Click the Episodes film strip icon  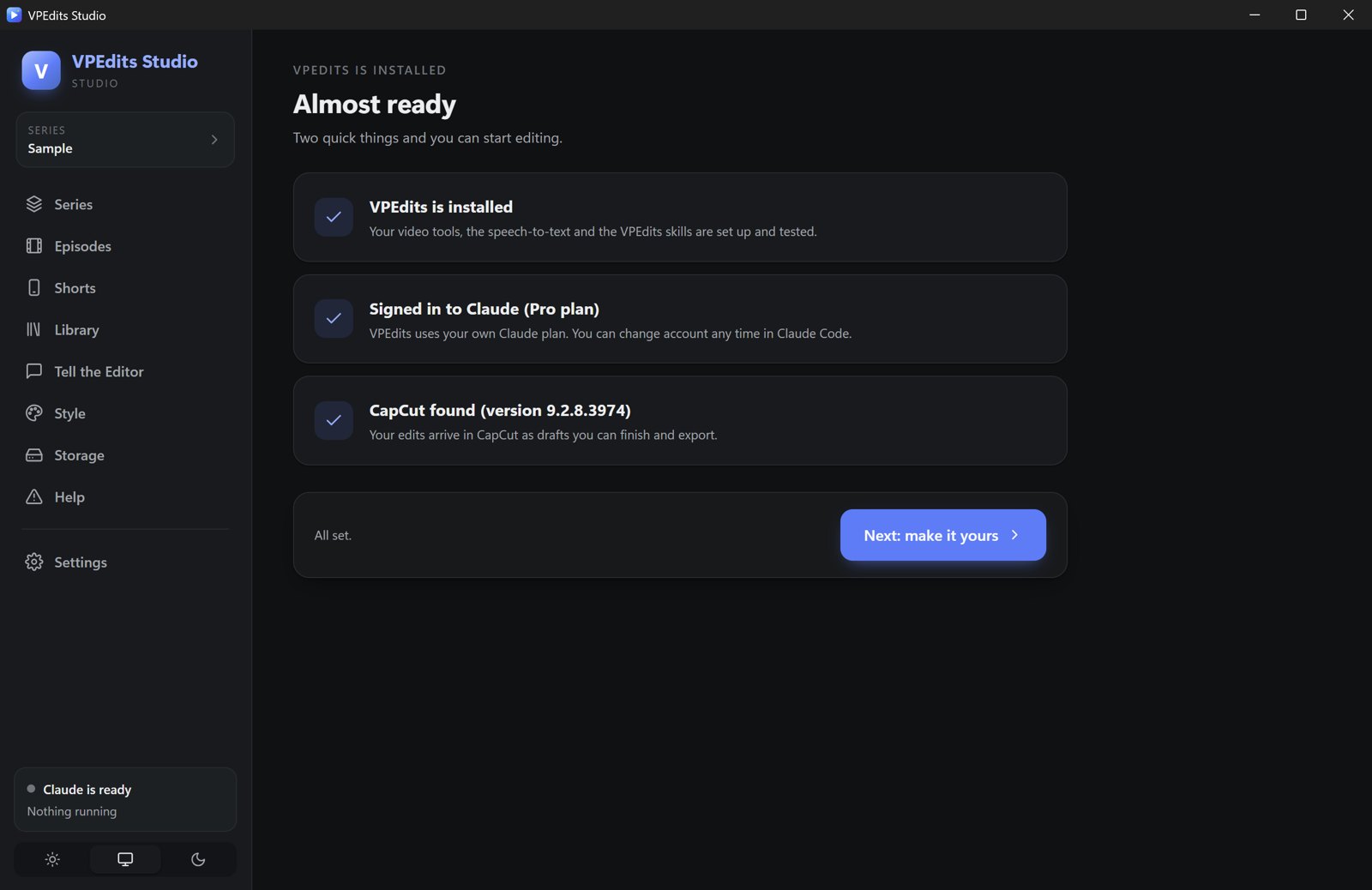tap(34, 246)
